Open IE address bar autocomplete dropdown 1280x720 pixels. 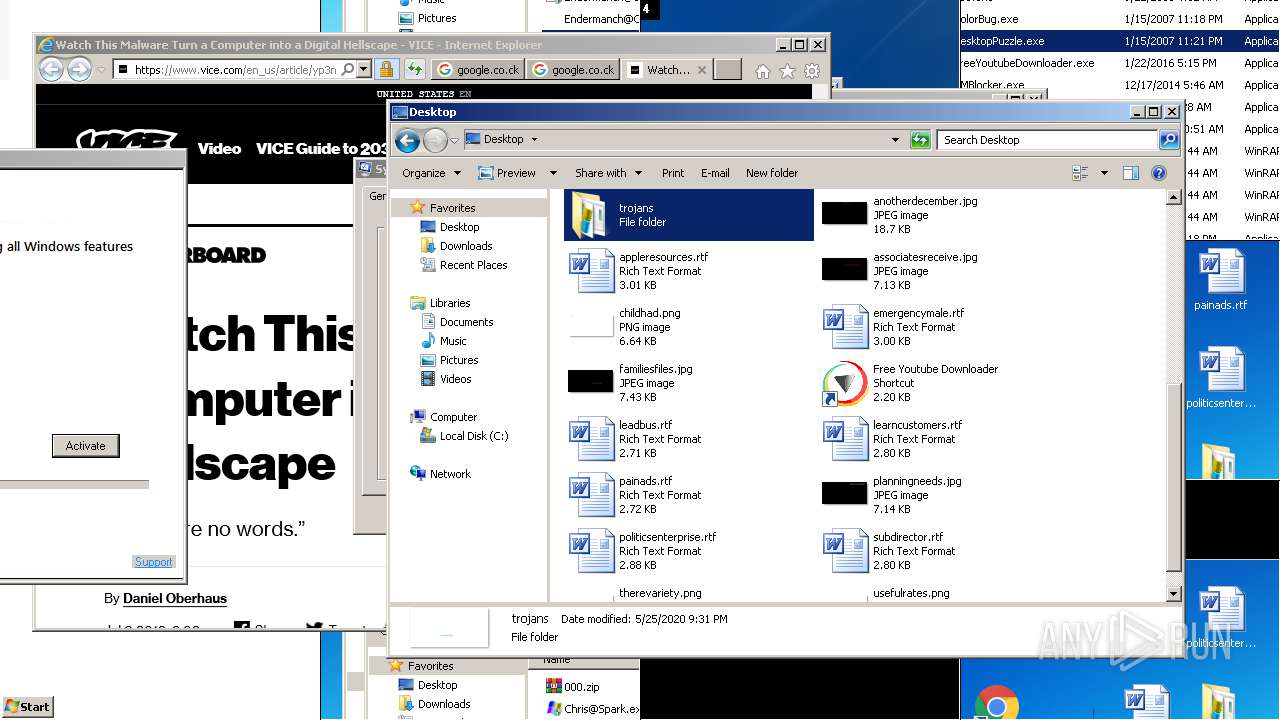pyautogui.click(x=364, y=70)
